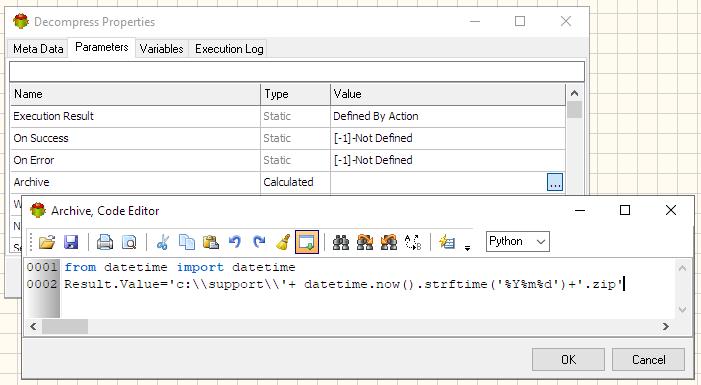This screenshot has height=385, width=701.
Task: Copy selected code icon
Action: 186,242
